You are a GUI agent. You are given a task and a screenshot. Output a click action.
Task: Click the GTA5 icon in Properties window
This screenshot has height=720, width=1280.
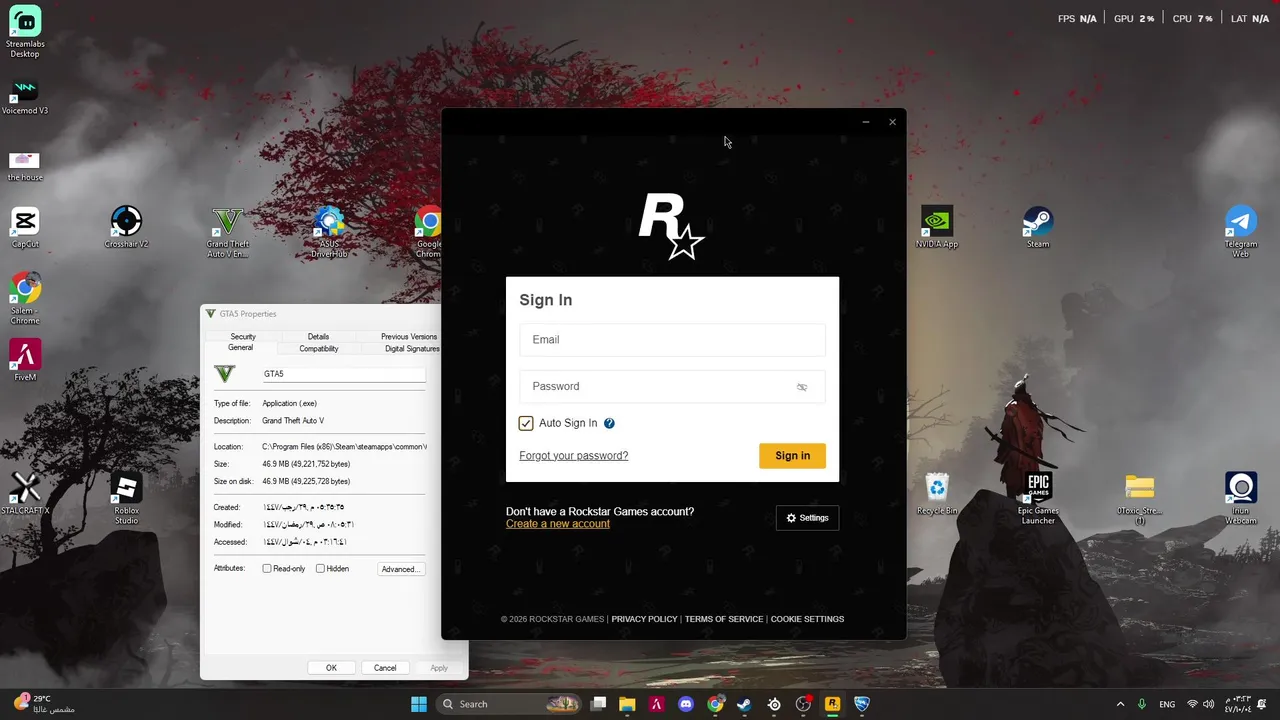coord(225,374)
